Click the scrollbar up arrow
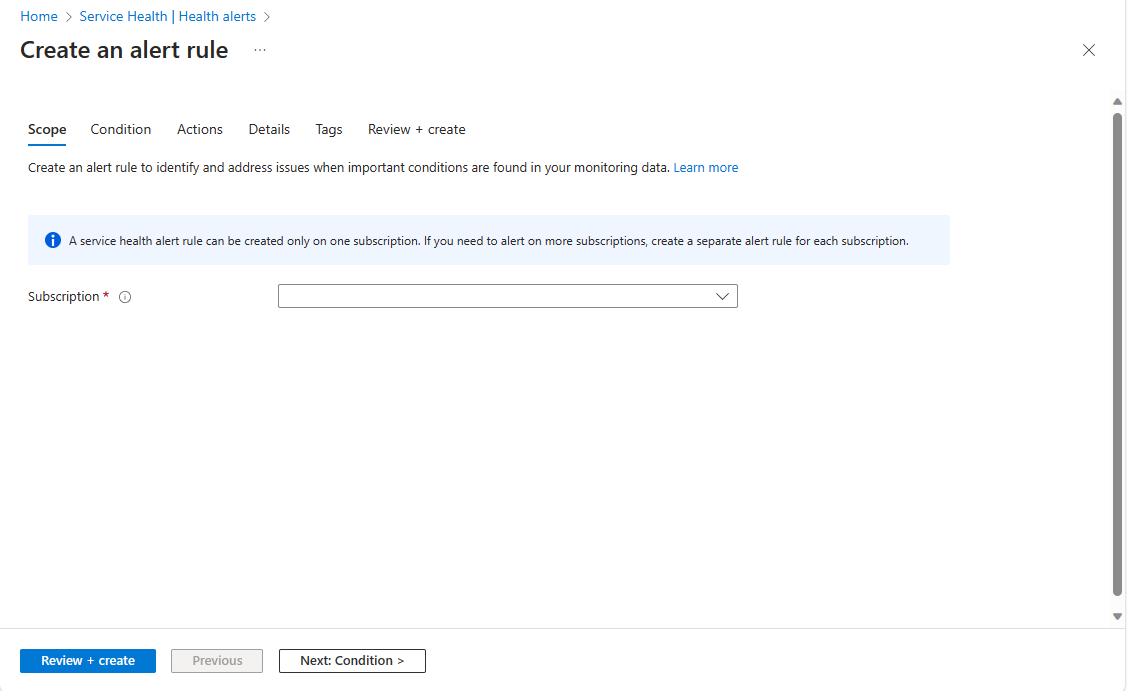This screenshot has height=691, width=1127. tap(1117, 101)
